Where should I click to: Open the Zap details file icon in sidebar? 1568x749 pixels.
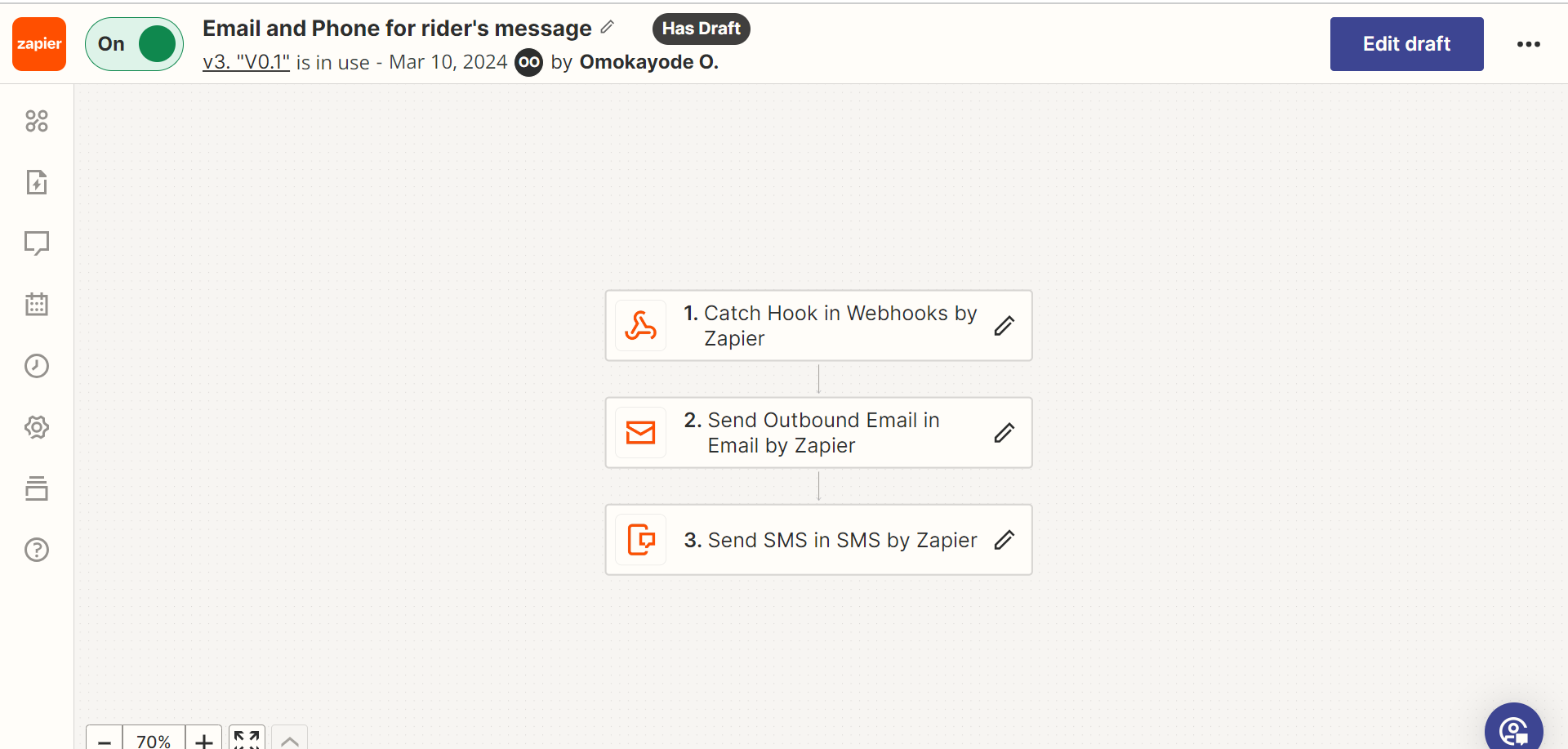point(37,182)
